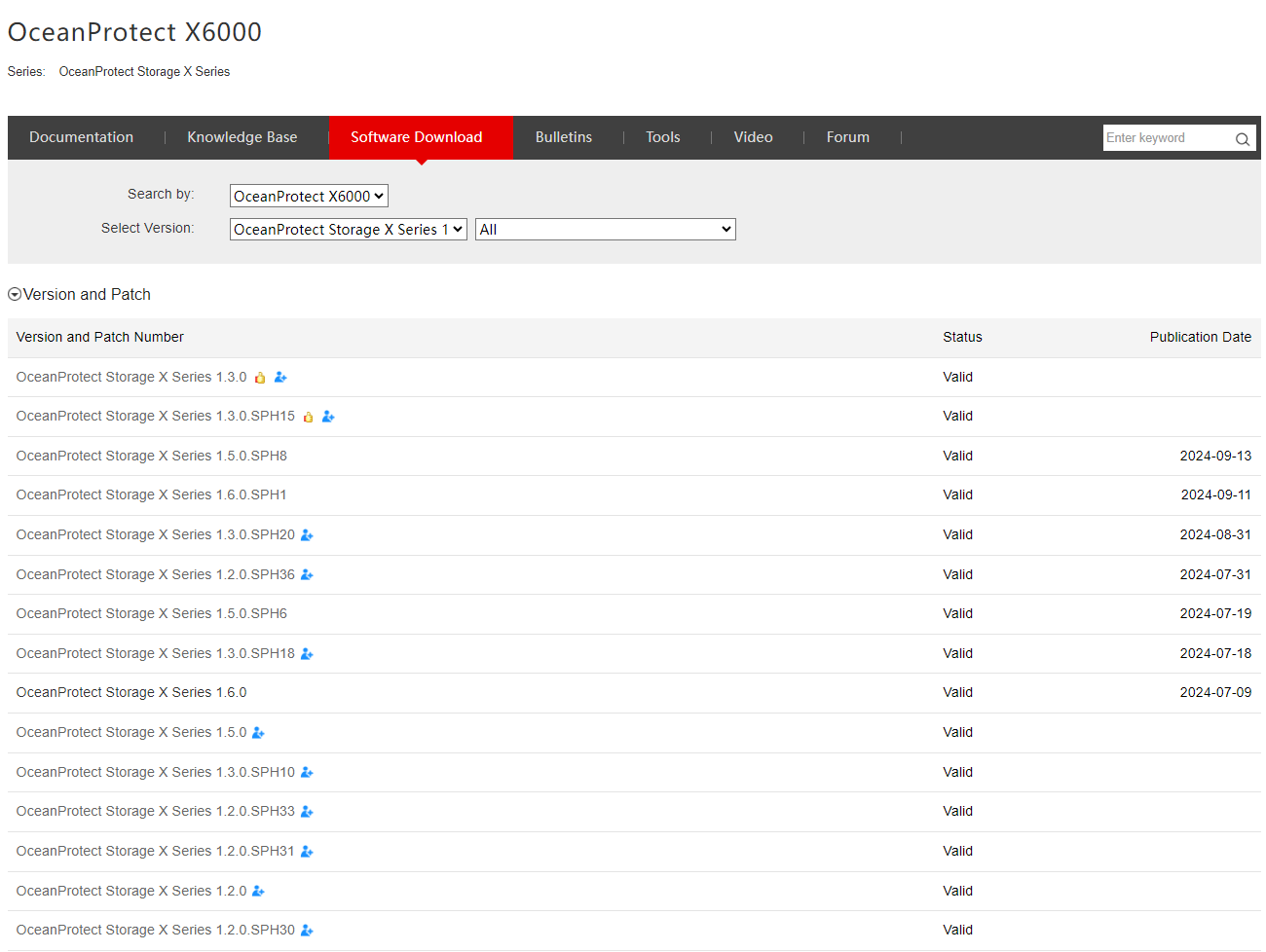
Task: Switch to the Documentation tab
Action: point(82,137)
